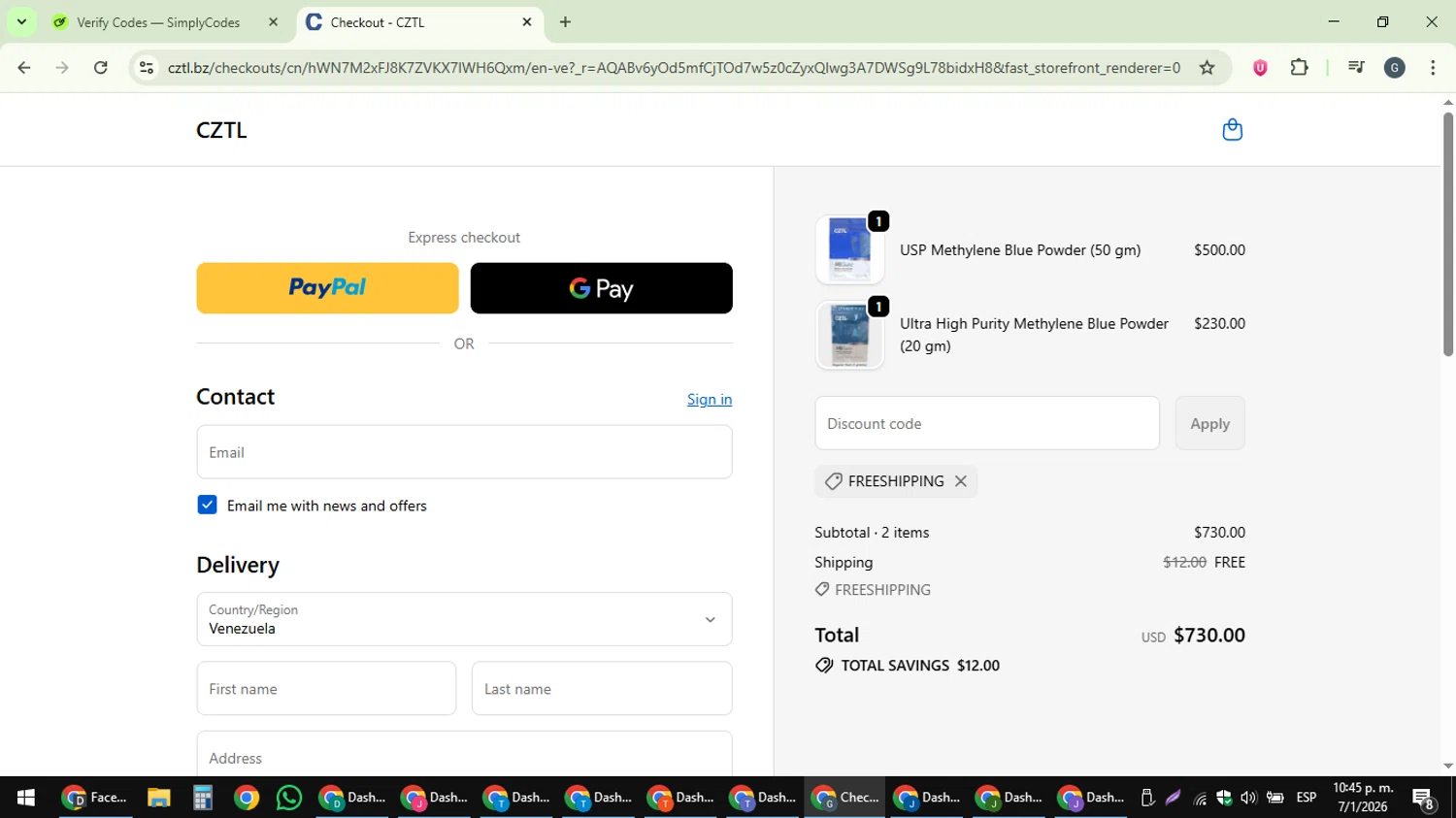Click the page vertical scrollbar
The height and width of the screenshot is (818, 1456).
click(x=1447, y=234)
